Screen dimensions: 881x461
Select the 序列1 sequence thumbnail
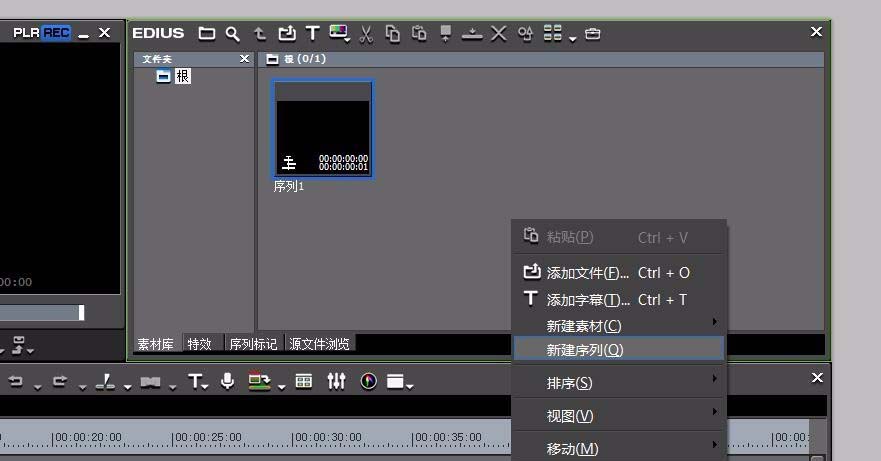coord(323,129)
